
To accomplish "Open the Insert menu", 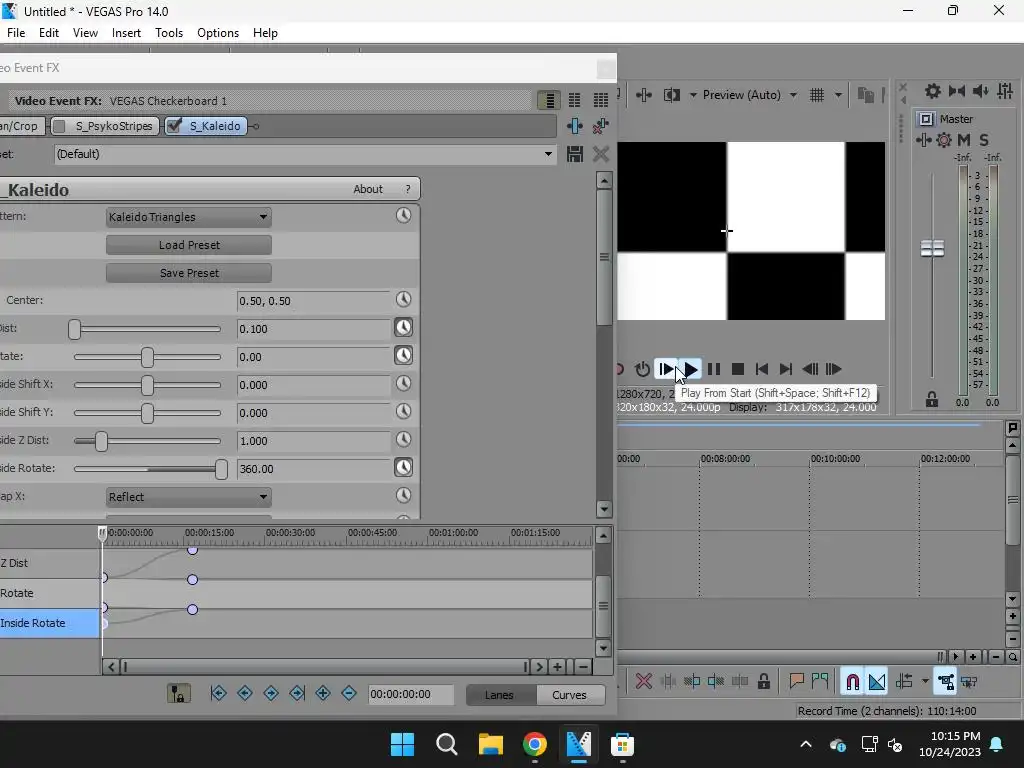I will [126, 33].
